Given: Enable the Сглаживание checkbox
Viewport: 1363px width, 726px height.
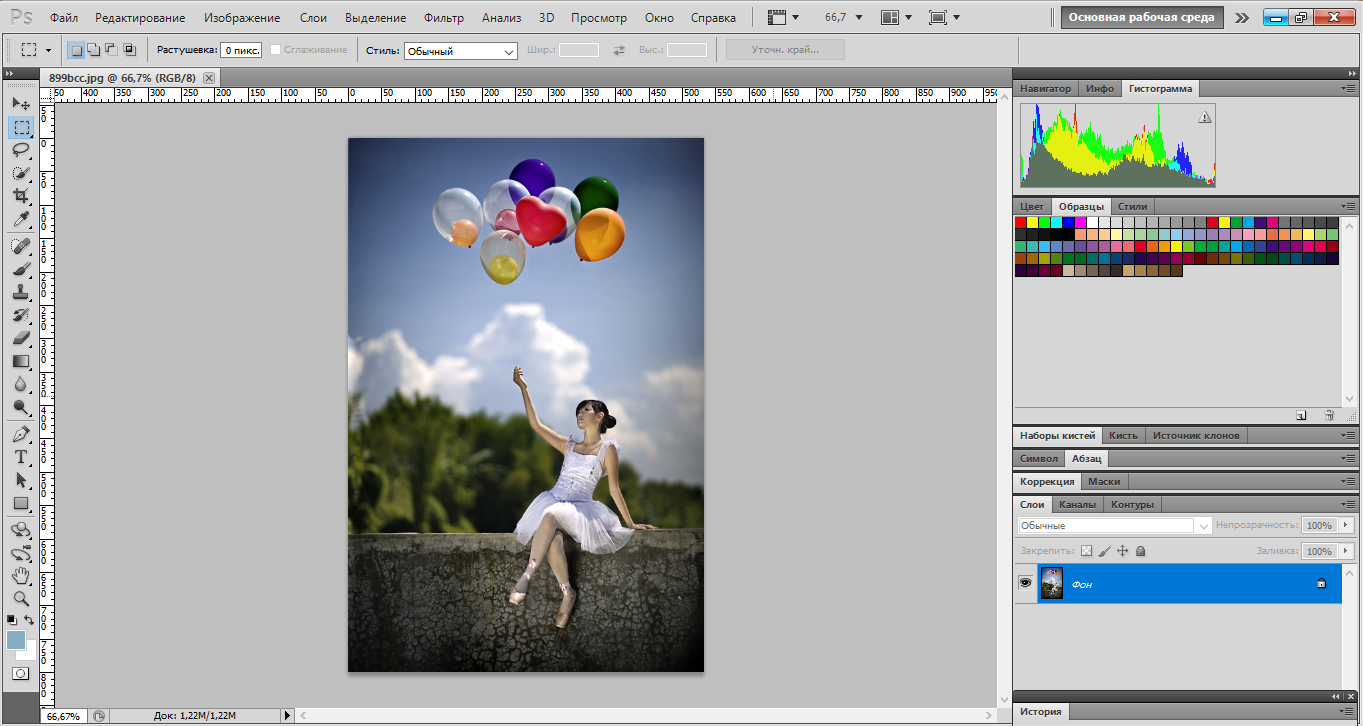Looking at the screenshot, I should [276, 50].
